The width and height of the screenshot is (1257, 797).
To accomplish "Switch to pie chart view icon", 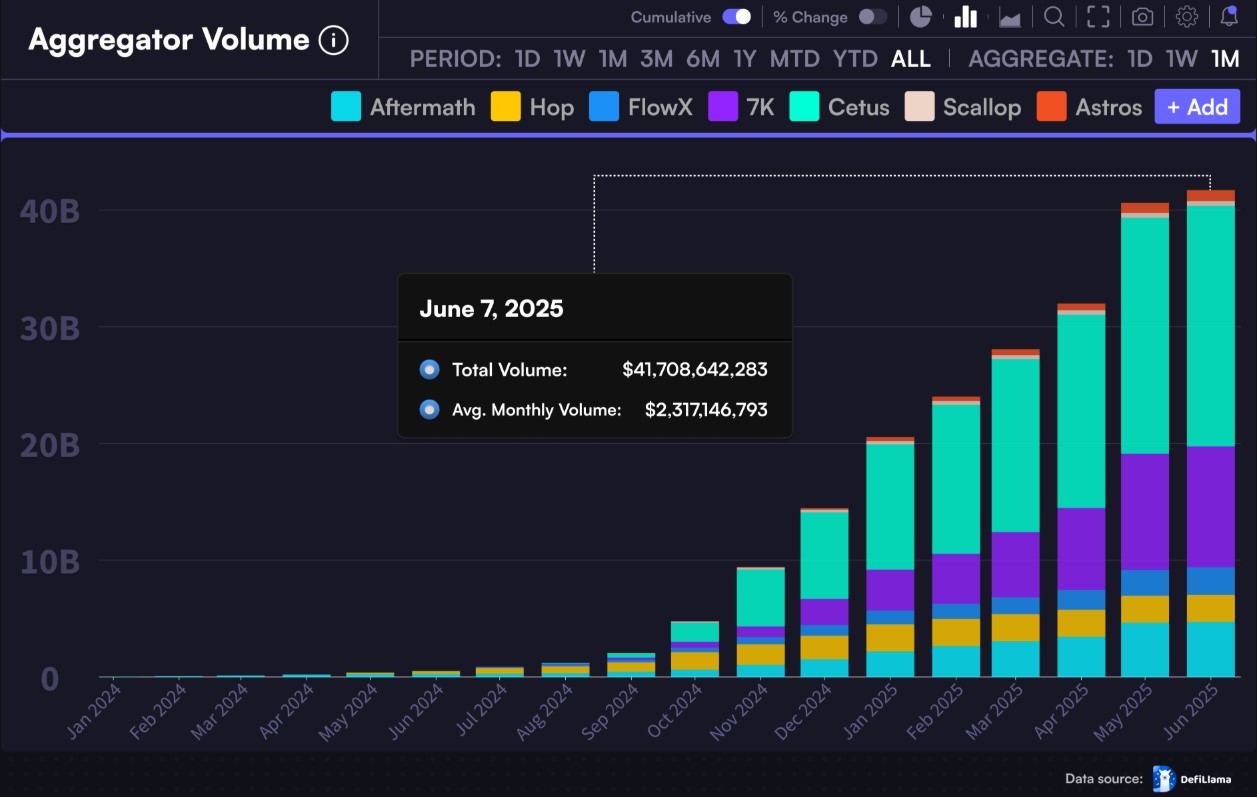I will point(921,17).
